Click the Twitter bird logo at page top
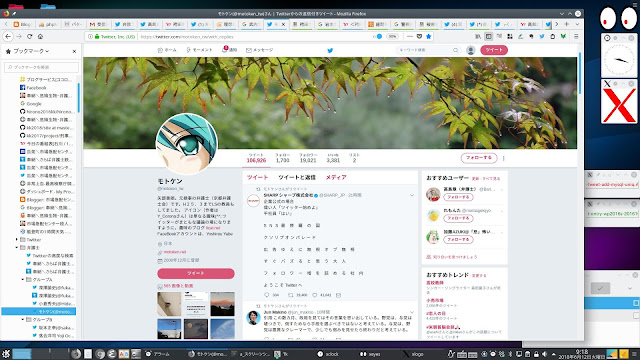Image resolution: width=640 pixels, height=360 pixels. point(330,50)
